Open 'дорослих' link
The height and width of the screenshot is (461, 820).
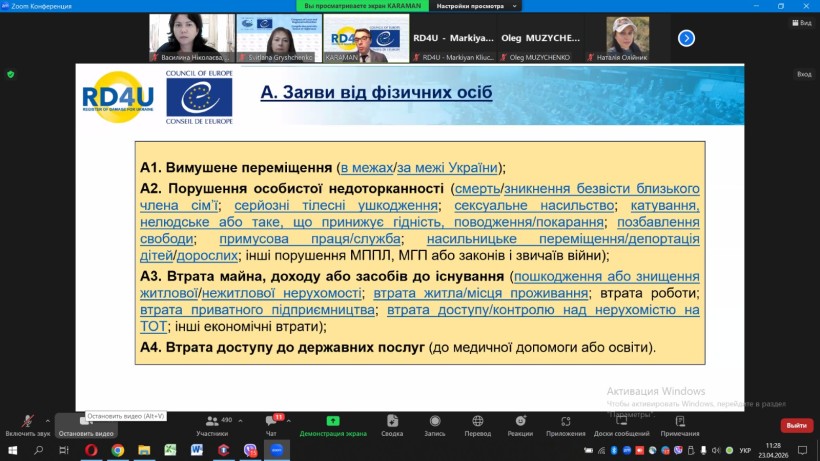tap(208, 256)
